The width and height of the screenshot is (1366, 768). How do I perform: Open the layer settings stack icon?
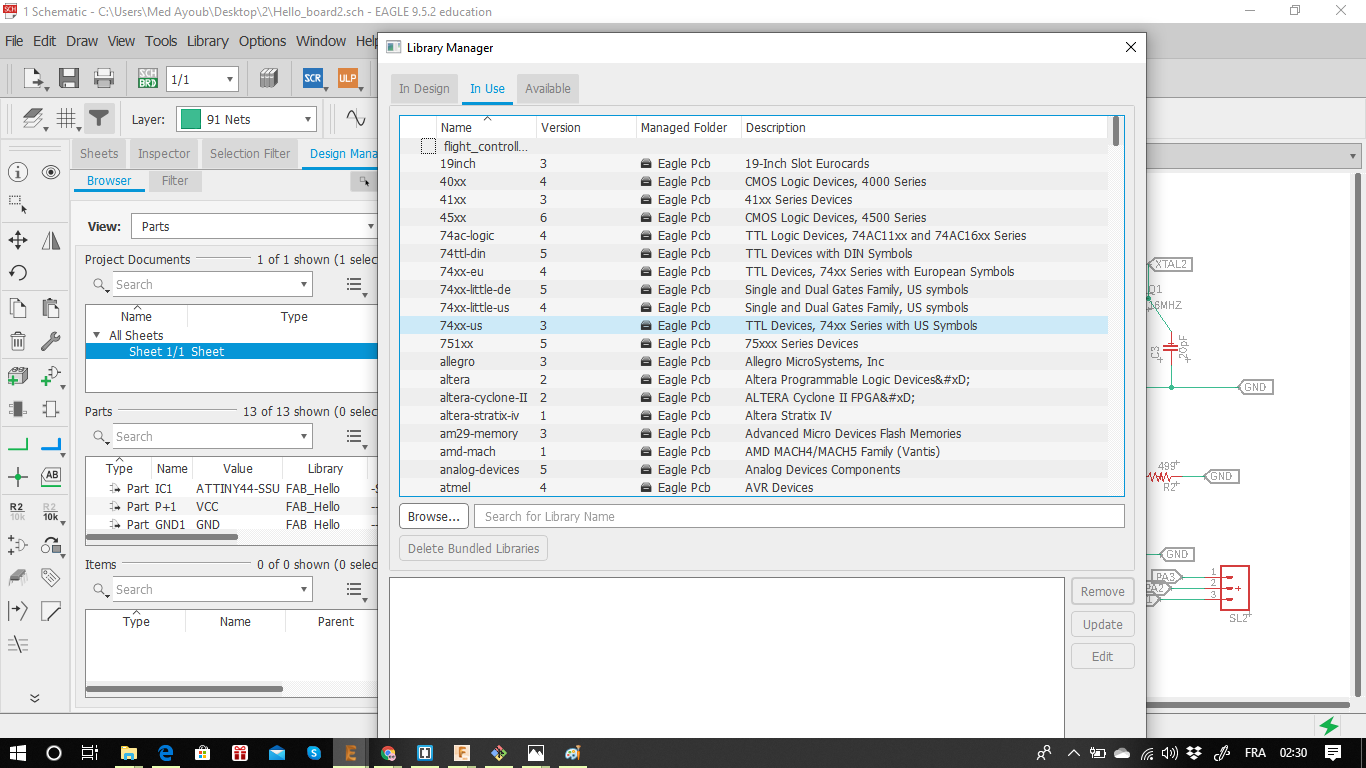point(33,119)
